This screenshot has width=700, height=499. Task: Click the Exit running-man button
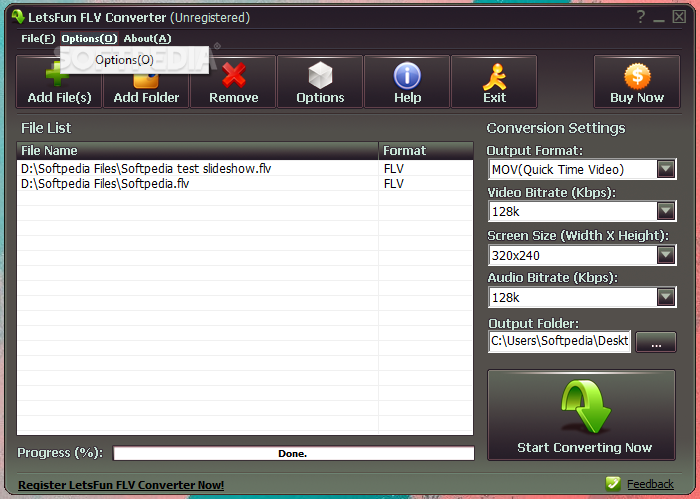point(494,82)
